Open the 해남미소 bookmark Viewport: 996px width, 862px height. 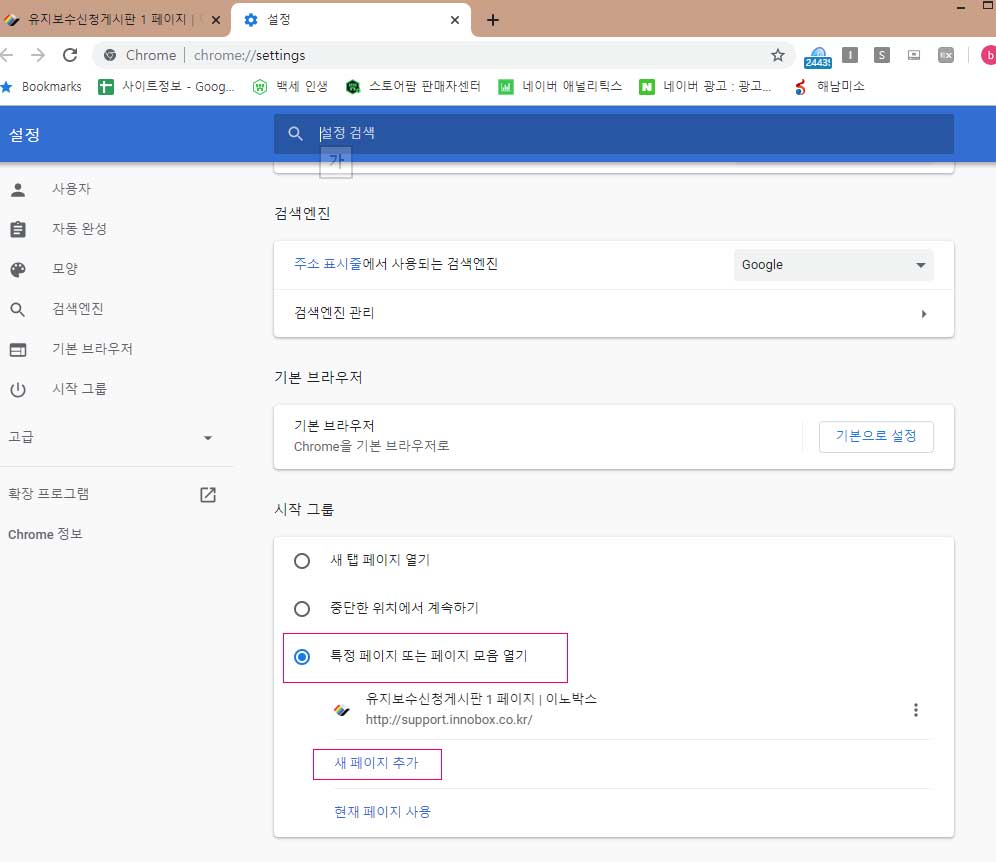828,87
